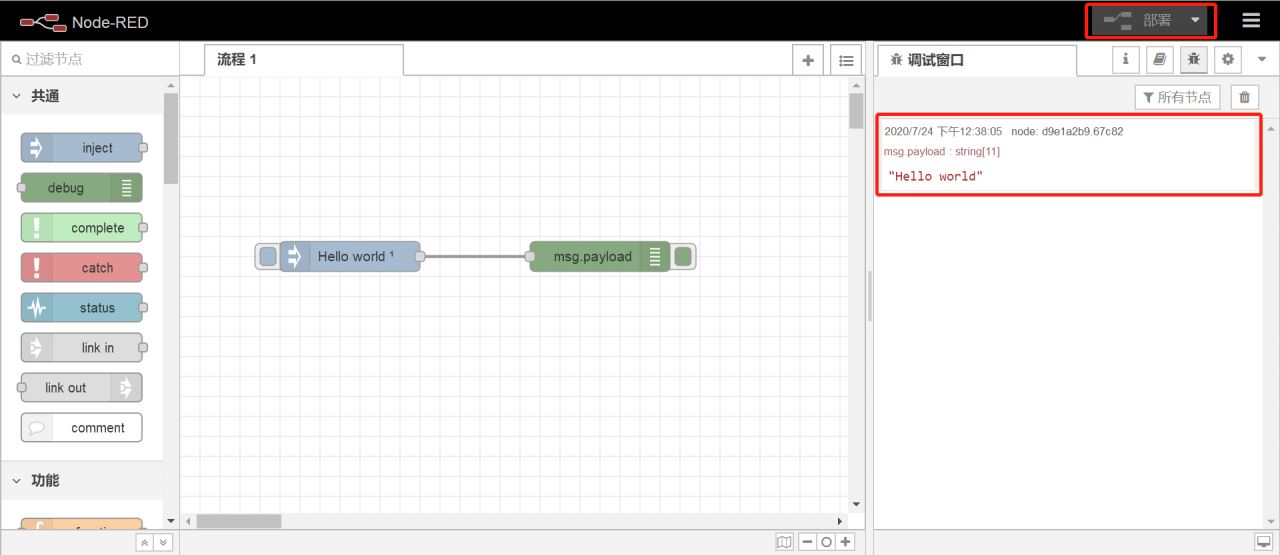Select the link in node
The height and width of the screenshot is (555, 1280).
point(82,348)
